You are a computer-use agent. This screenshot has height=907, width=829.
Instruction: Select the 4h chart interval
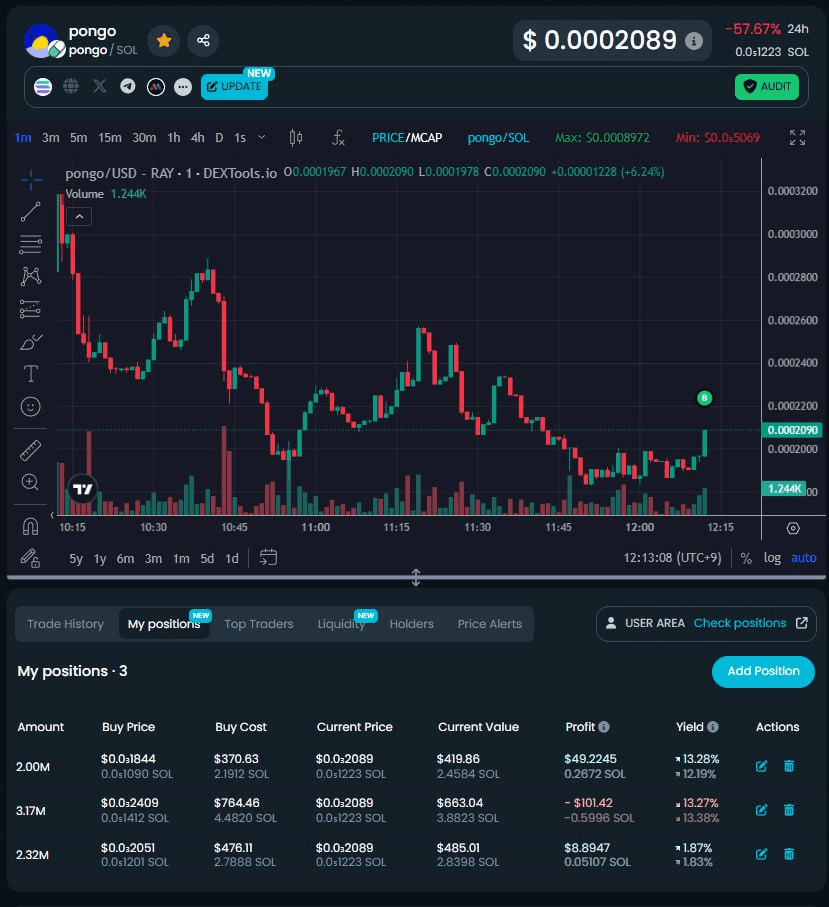(x=198, y=138)
